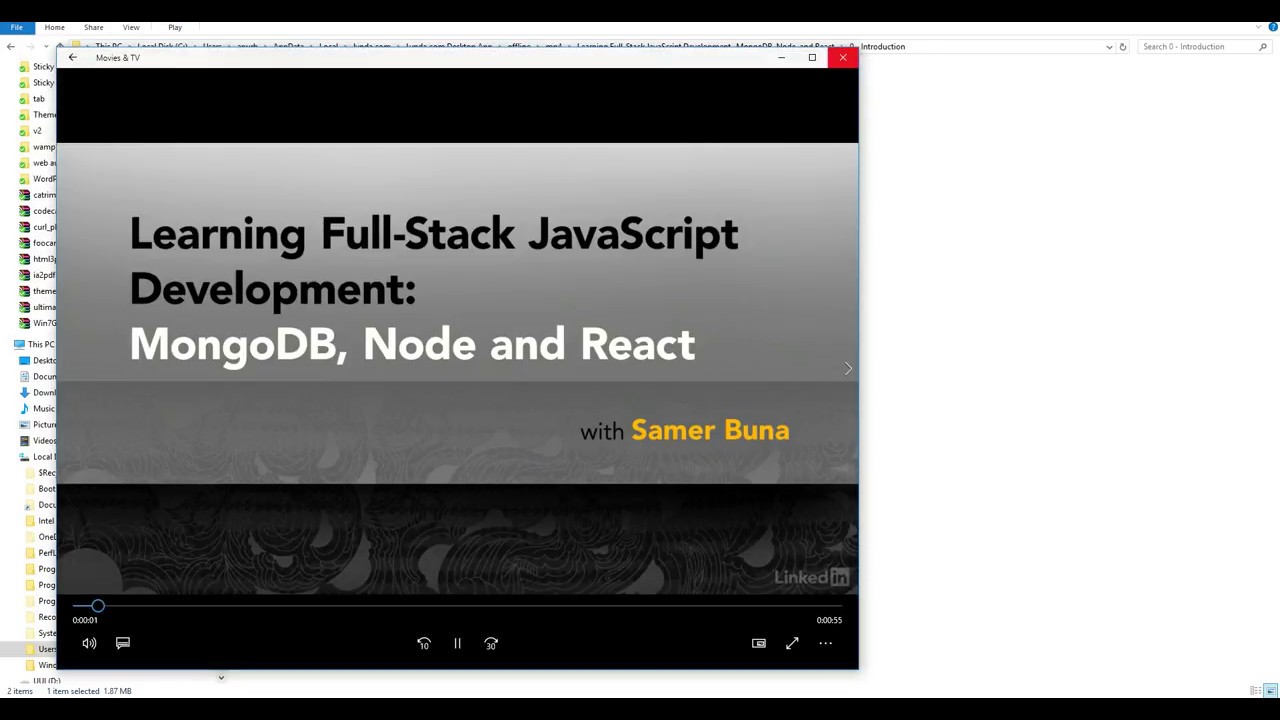Image resolution: width=1280 pixels, height=720 pixels.
Task: Pause the video playback
Action: click(x=457, y=644)
